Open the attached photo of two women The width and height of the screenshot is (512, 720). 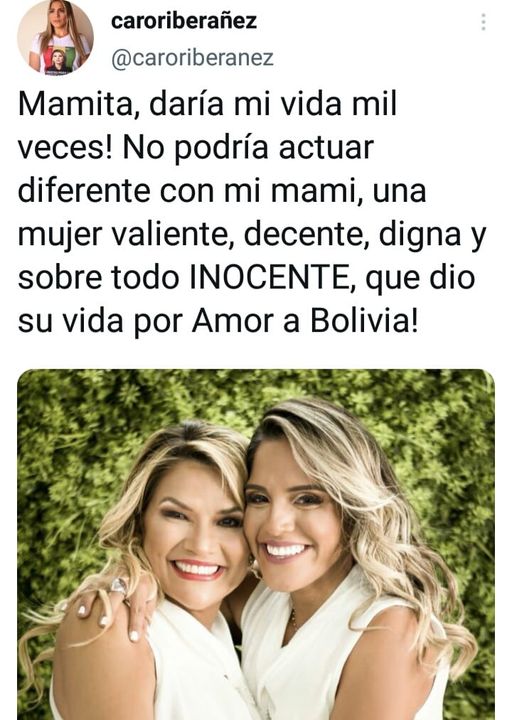pyautogui.click(x=256, y=545)
